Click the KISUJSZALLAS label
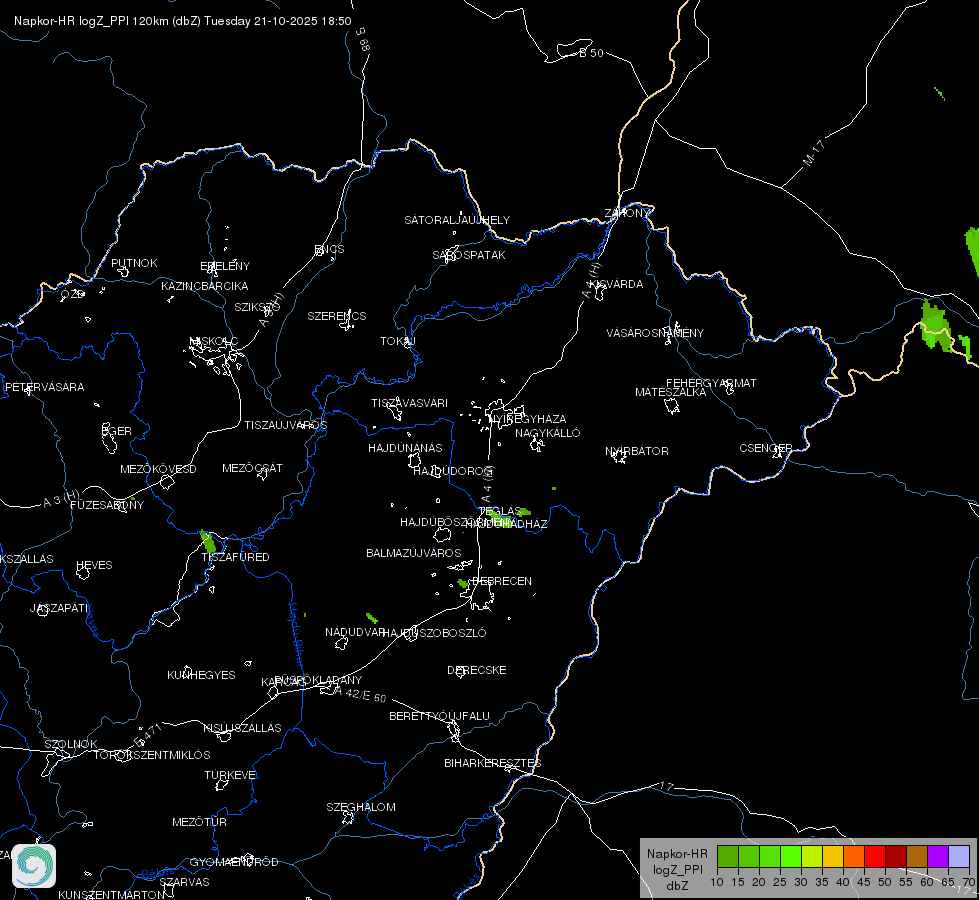The height and width of the screenshot is (900, 979). [x=242, y=728]
